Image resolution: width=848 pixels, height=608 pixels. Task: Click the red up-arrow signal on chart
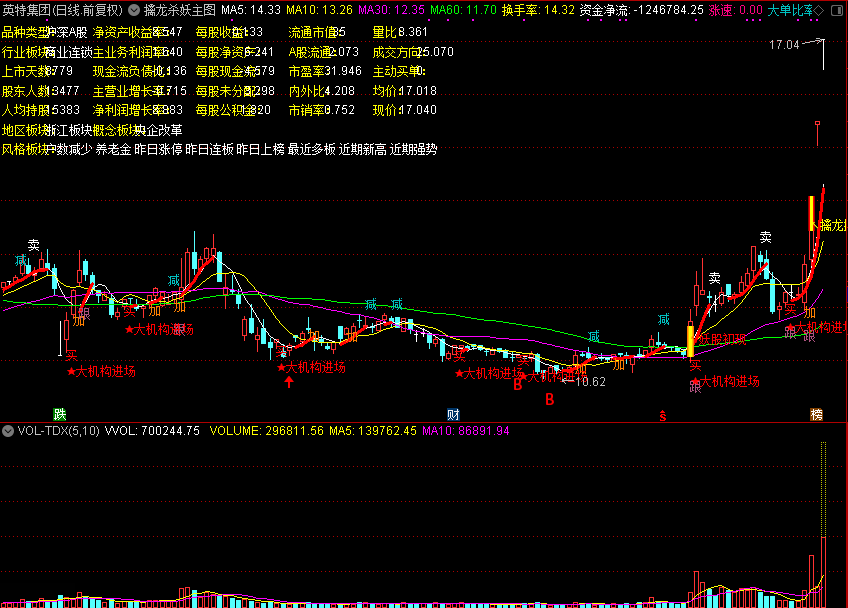[288, 382]
